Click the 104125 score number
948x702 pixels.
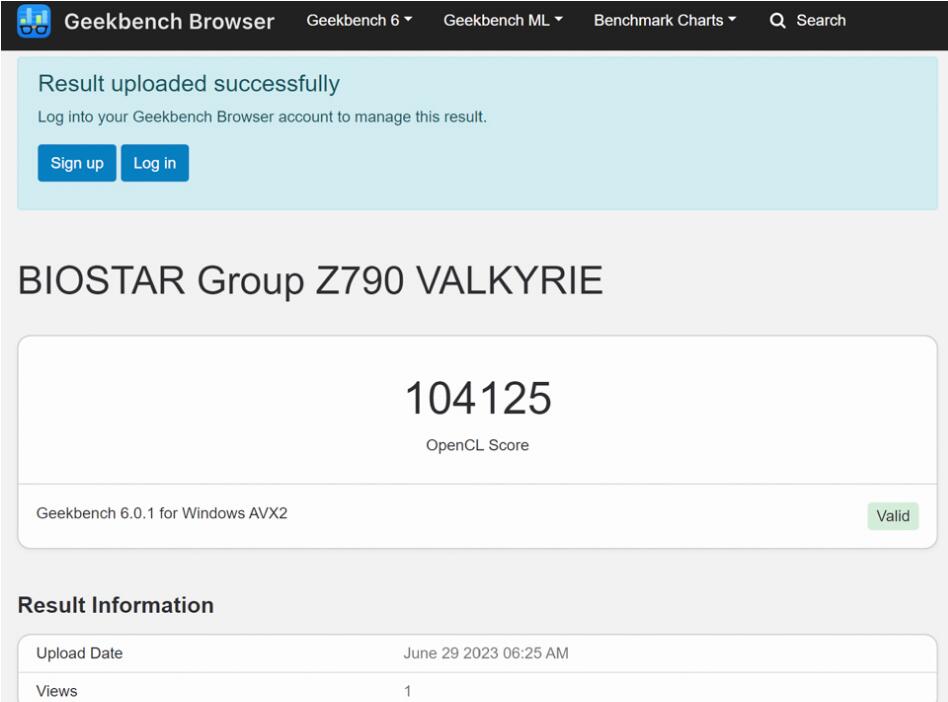click(477, 400)
